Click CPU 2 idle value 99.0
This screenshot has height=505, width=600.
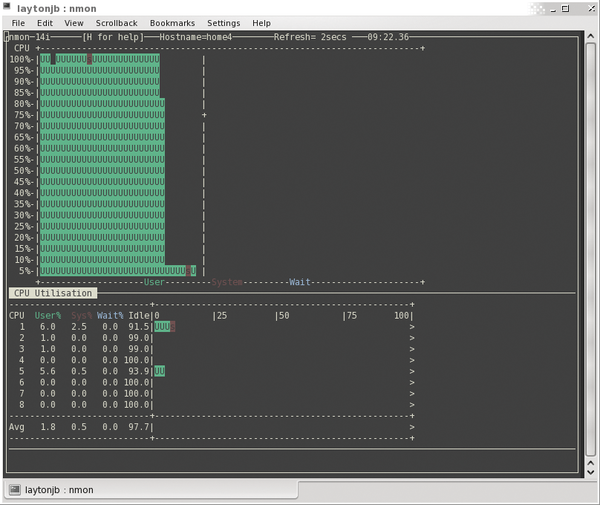click(x=139, y=338)
